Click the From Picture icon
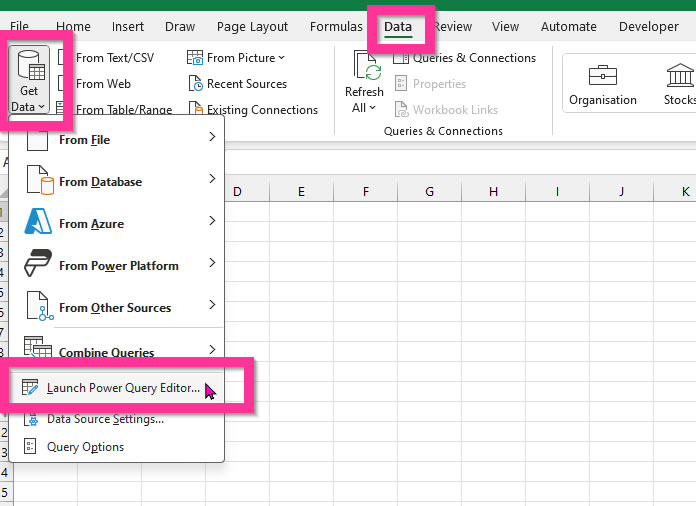696x506 pixels. click(x=194, y=58)
